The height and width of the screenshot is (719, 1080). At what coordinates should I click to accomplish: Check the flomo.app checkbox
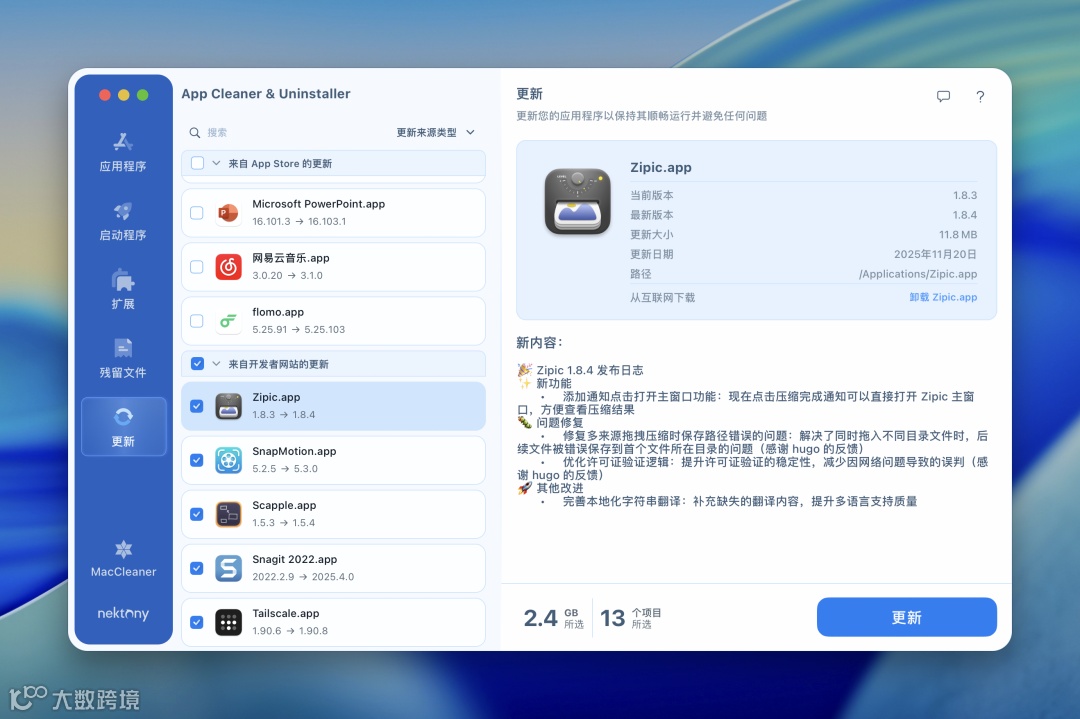tap(196, 321)
